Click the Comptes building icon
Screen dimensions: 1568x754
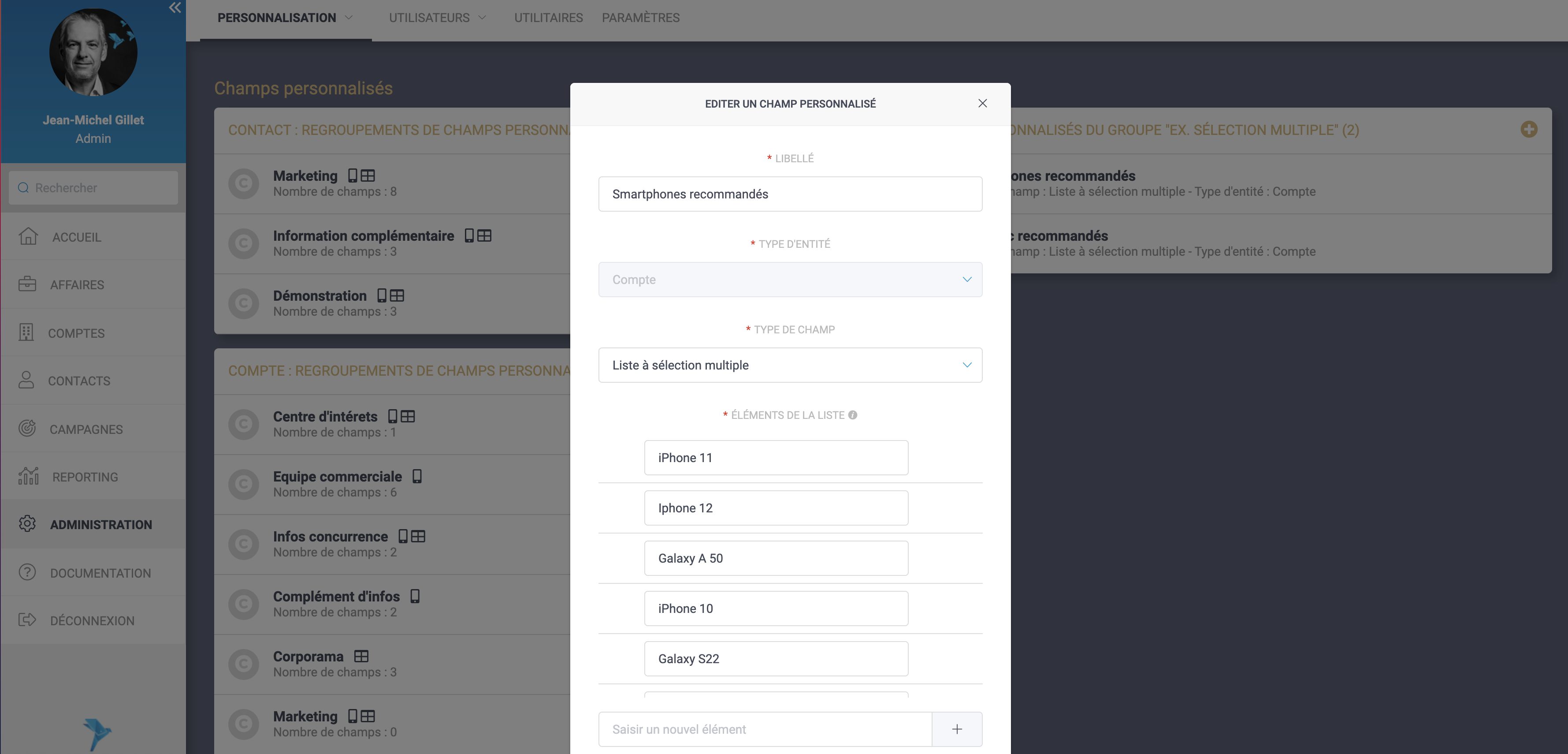26,332
